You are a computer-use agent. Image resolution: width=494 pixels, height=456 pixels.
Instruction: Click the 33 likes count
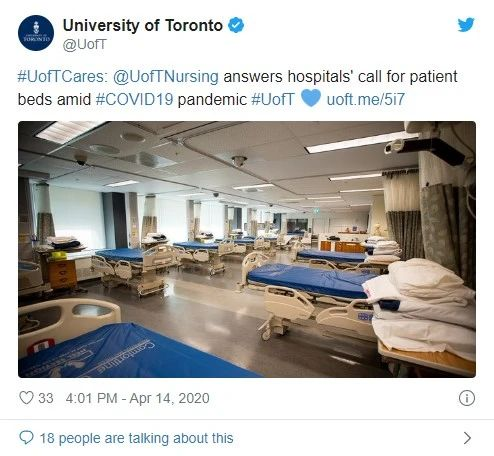pyautogui.click(x=46, y=398)
